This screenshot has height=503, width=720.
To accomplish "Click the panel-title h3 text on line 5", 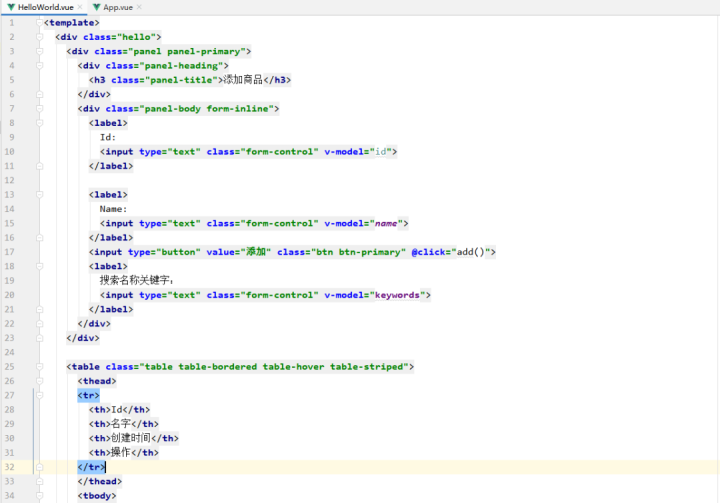I will (x=243, y=80).
